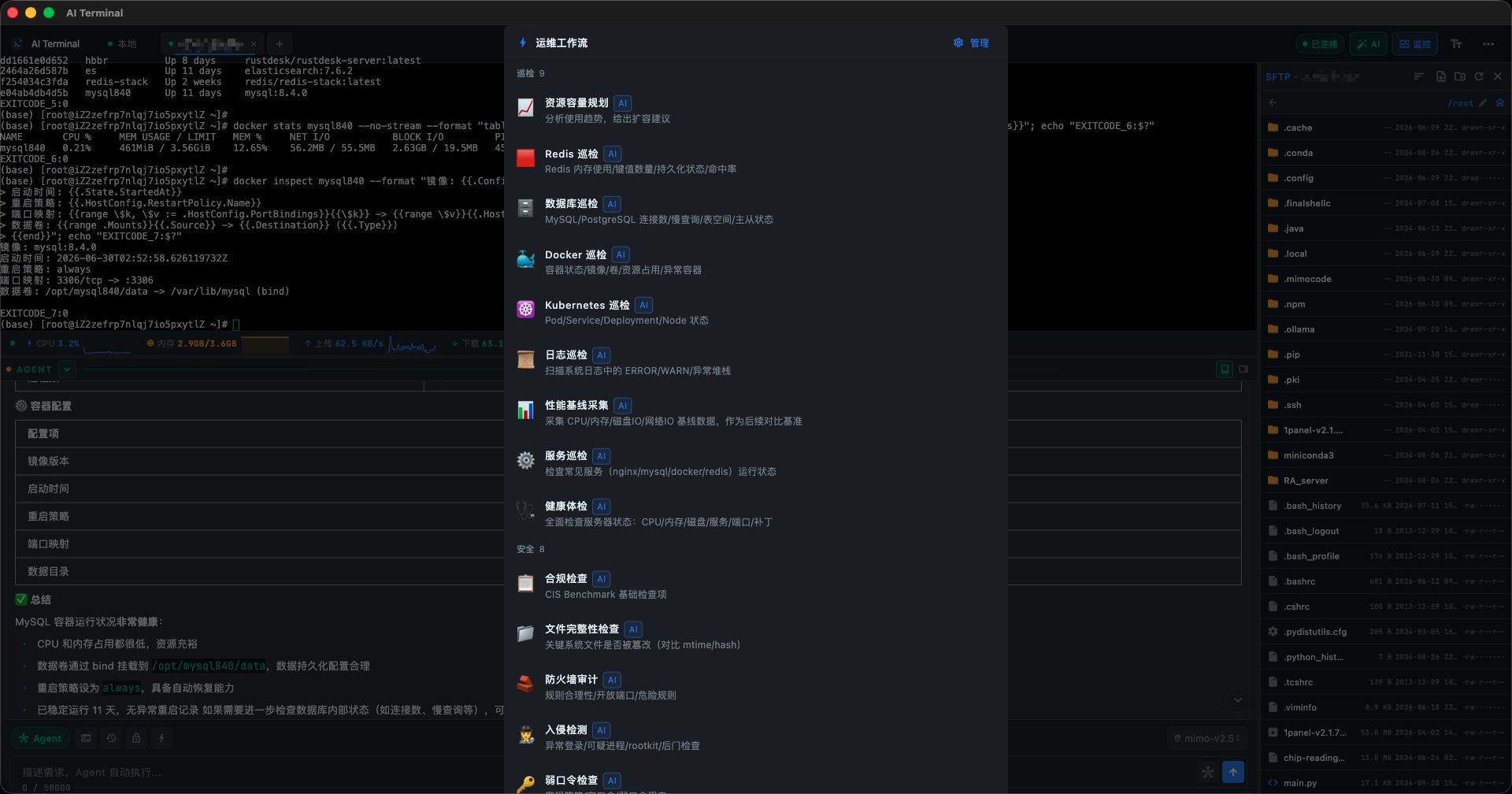
Task: Open font size settings Tt icon
Action: (1456, 44)
